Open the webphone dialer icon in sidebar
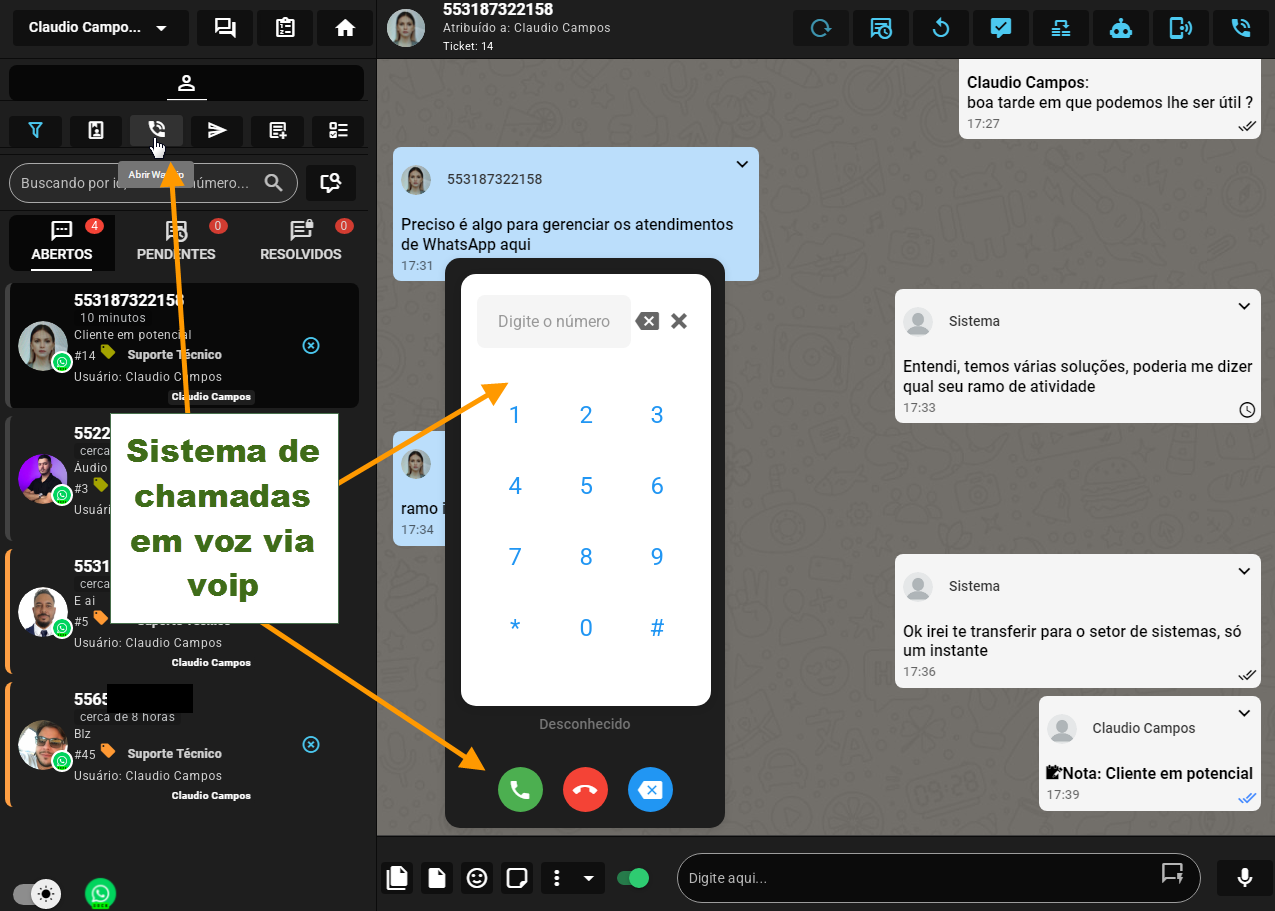 156,130
